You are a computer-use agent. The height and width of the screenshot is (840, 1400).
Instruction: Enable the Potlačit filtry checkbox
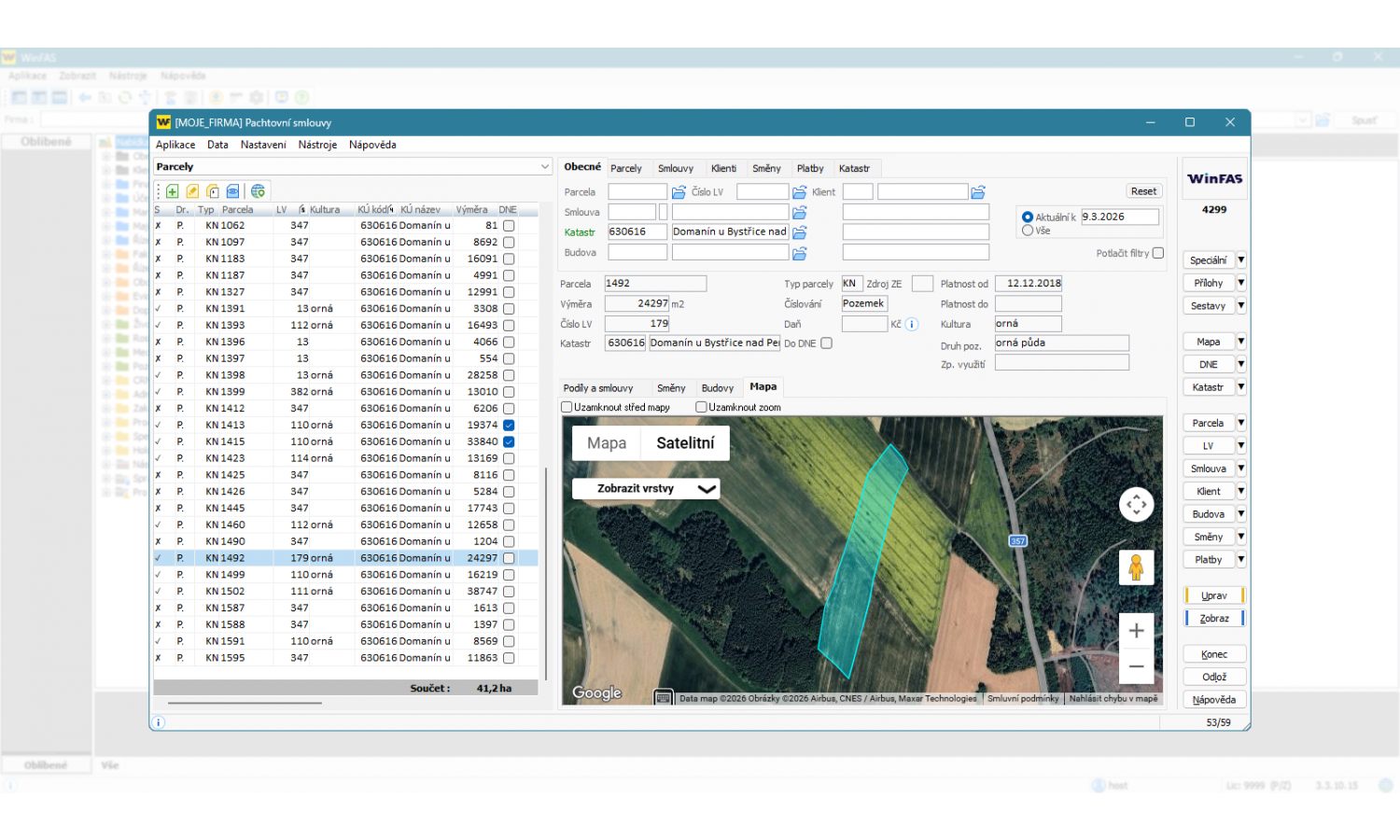[1158, 253]
